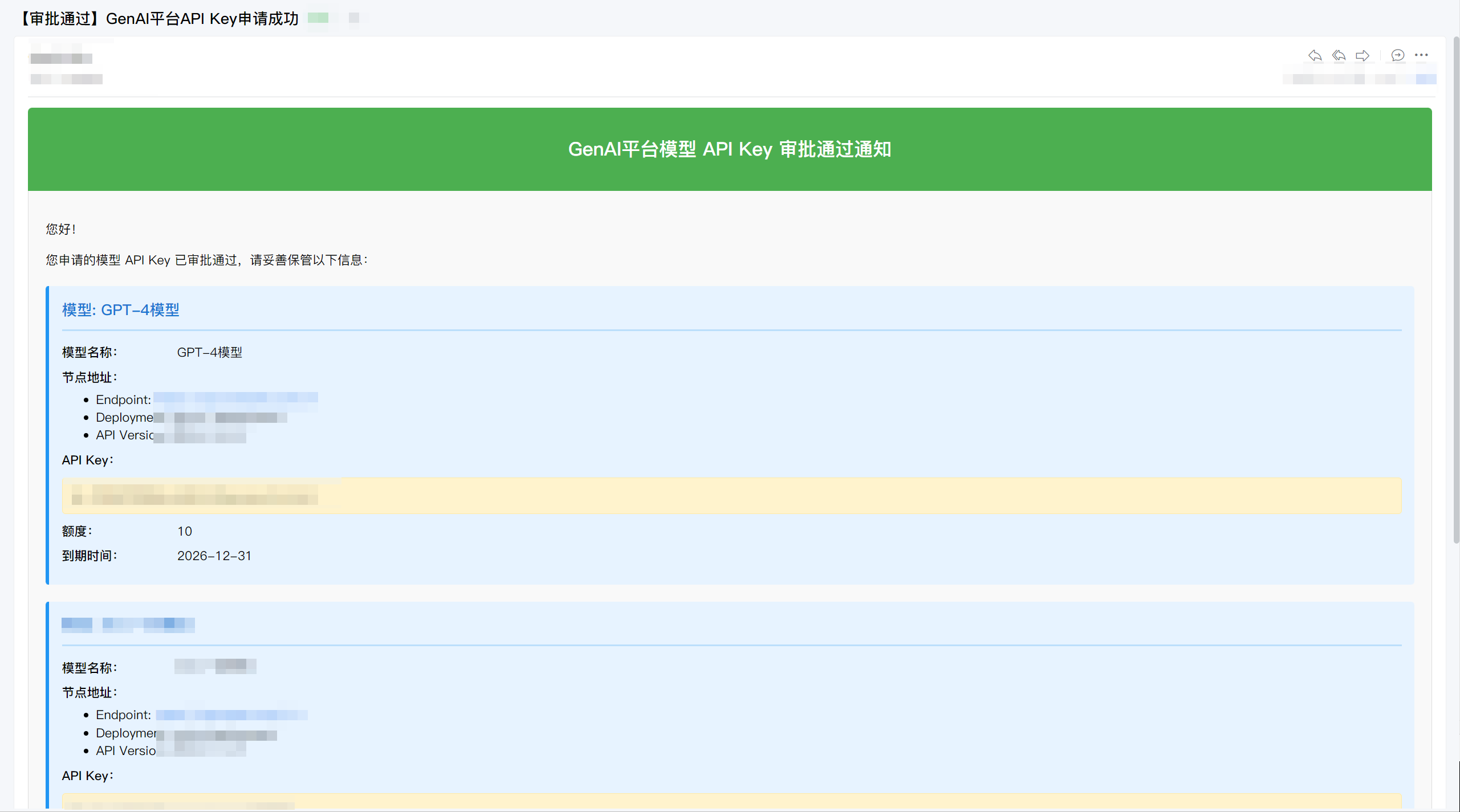Click the 额度 quota value 10

[x=184, y=531]
